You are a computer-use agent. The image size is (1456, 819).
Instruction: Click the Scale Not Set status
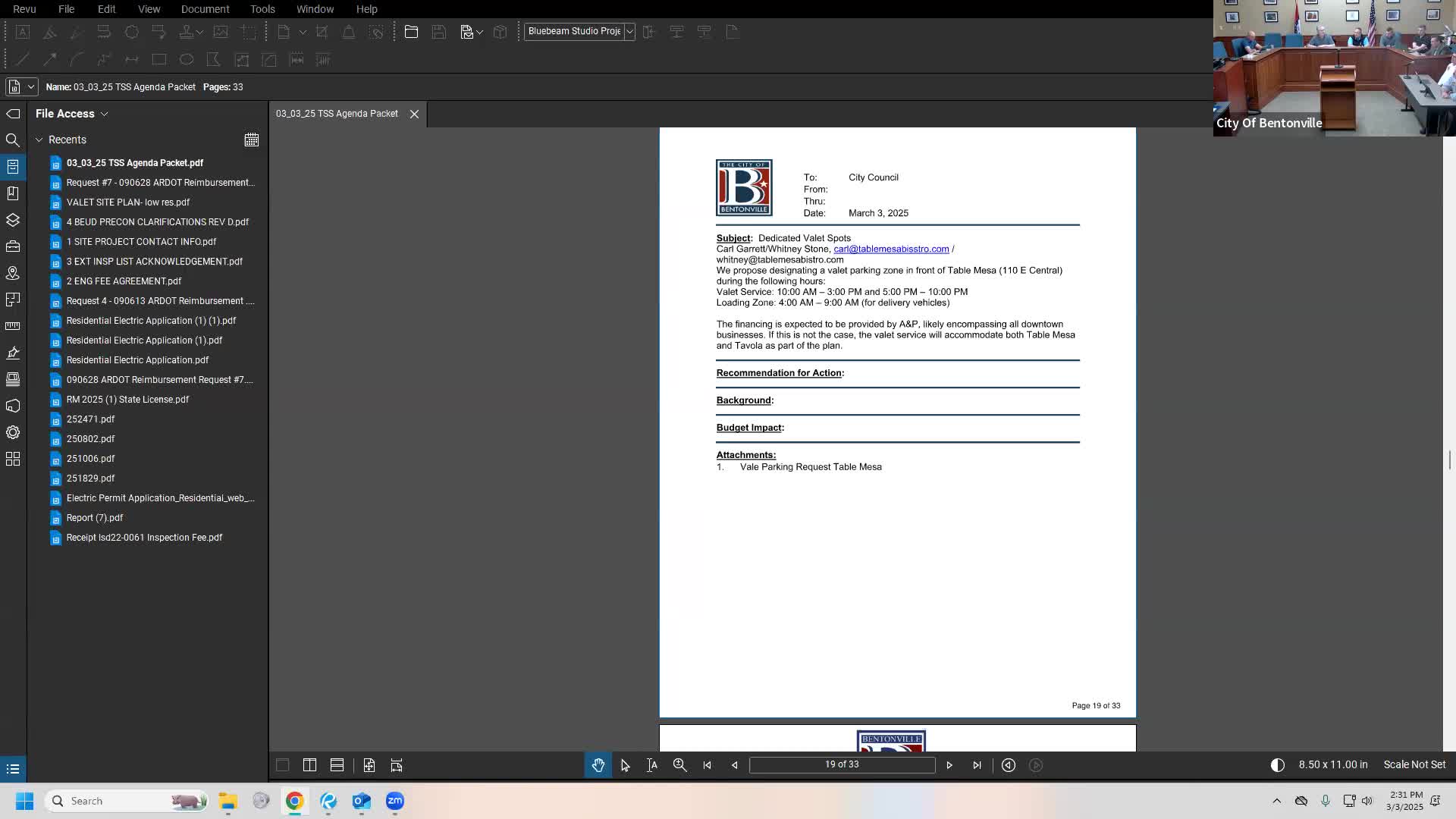click(x=1414, y=765)
